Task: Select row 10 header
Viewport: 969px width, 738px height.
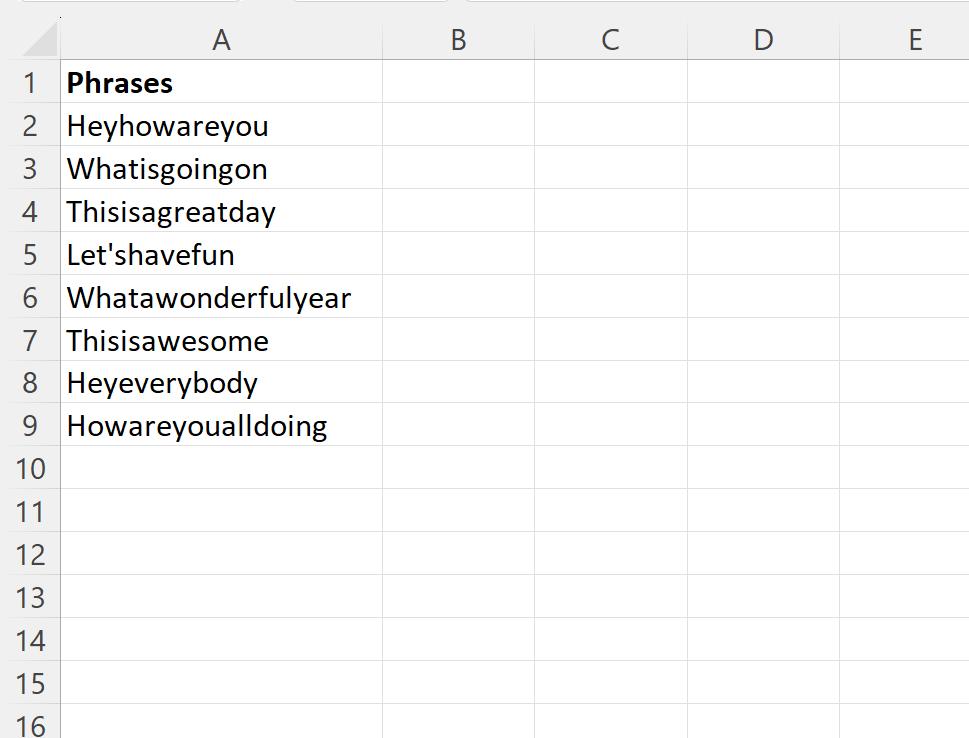Action: pos(30,468)
